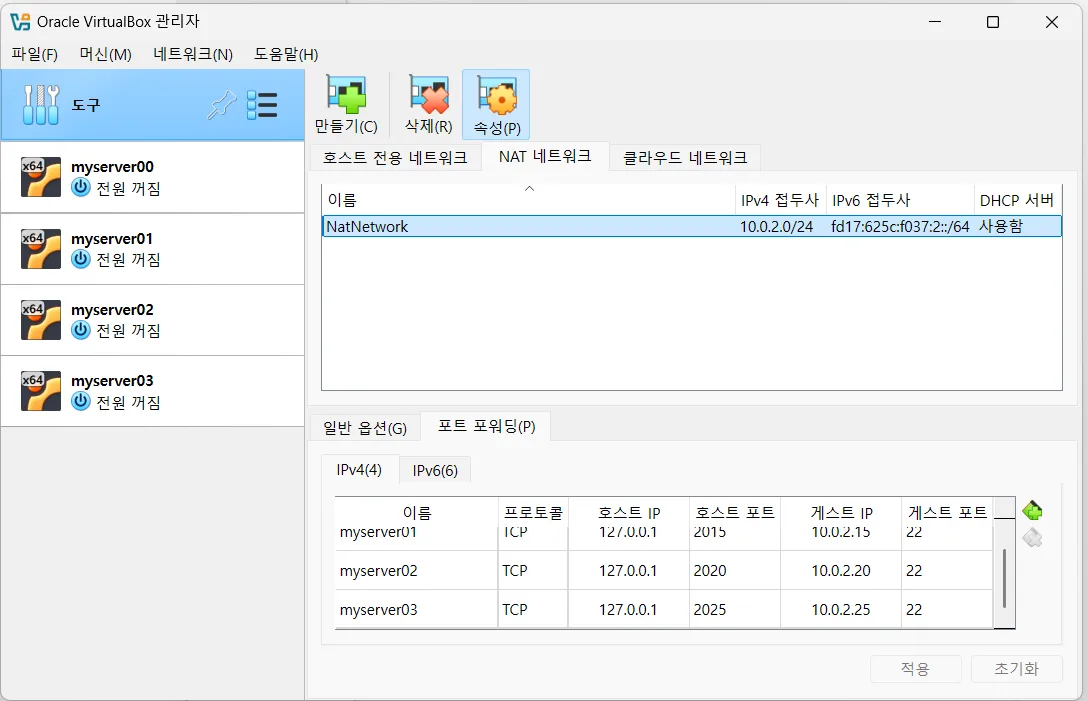Click the 적용 button

click(x=915, y=668)
